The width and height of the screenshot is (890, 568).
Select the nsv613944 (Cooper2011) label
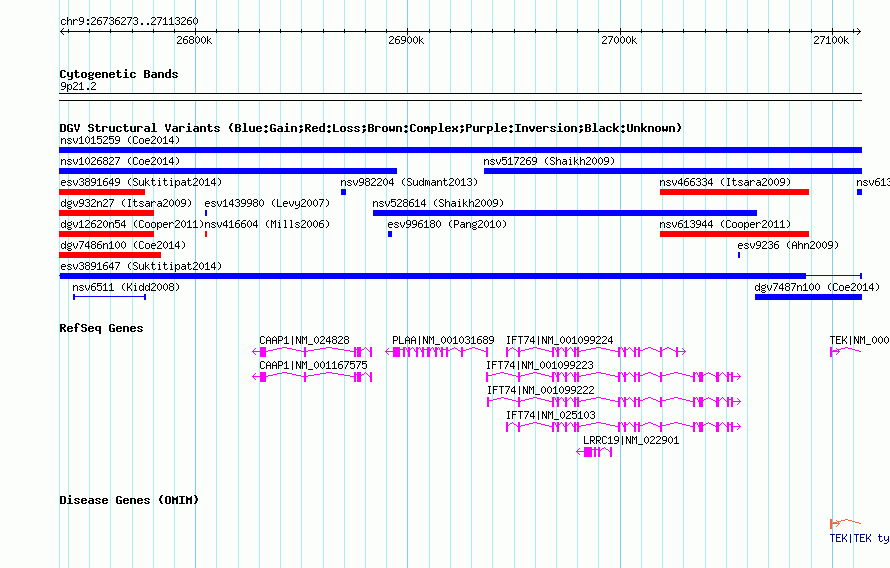725,224
